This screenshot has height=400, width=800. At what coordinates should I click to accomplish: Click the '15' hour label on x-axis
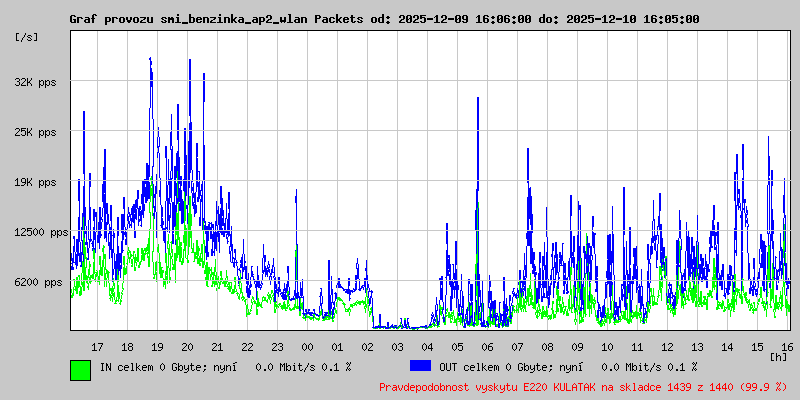coord(757,347)
